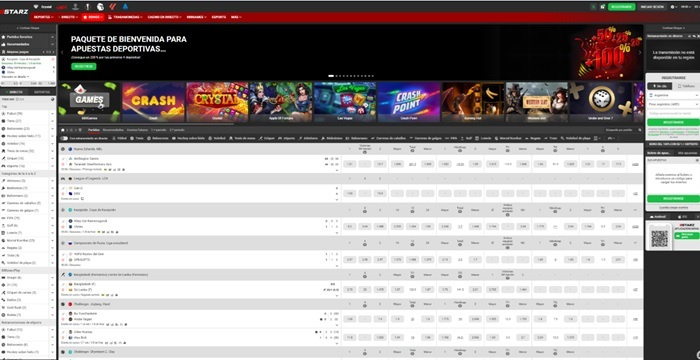Open the Crash Point game thumbnail
This screenshot has width=700, height=360.
coord(408,102)
